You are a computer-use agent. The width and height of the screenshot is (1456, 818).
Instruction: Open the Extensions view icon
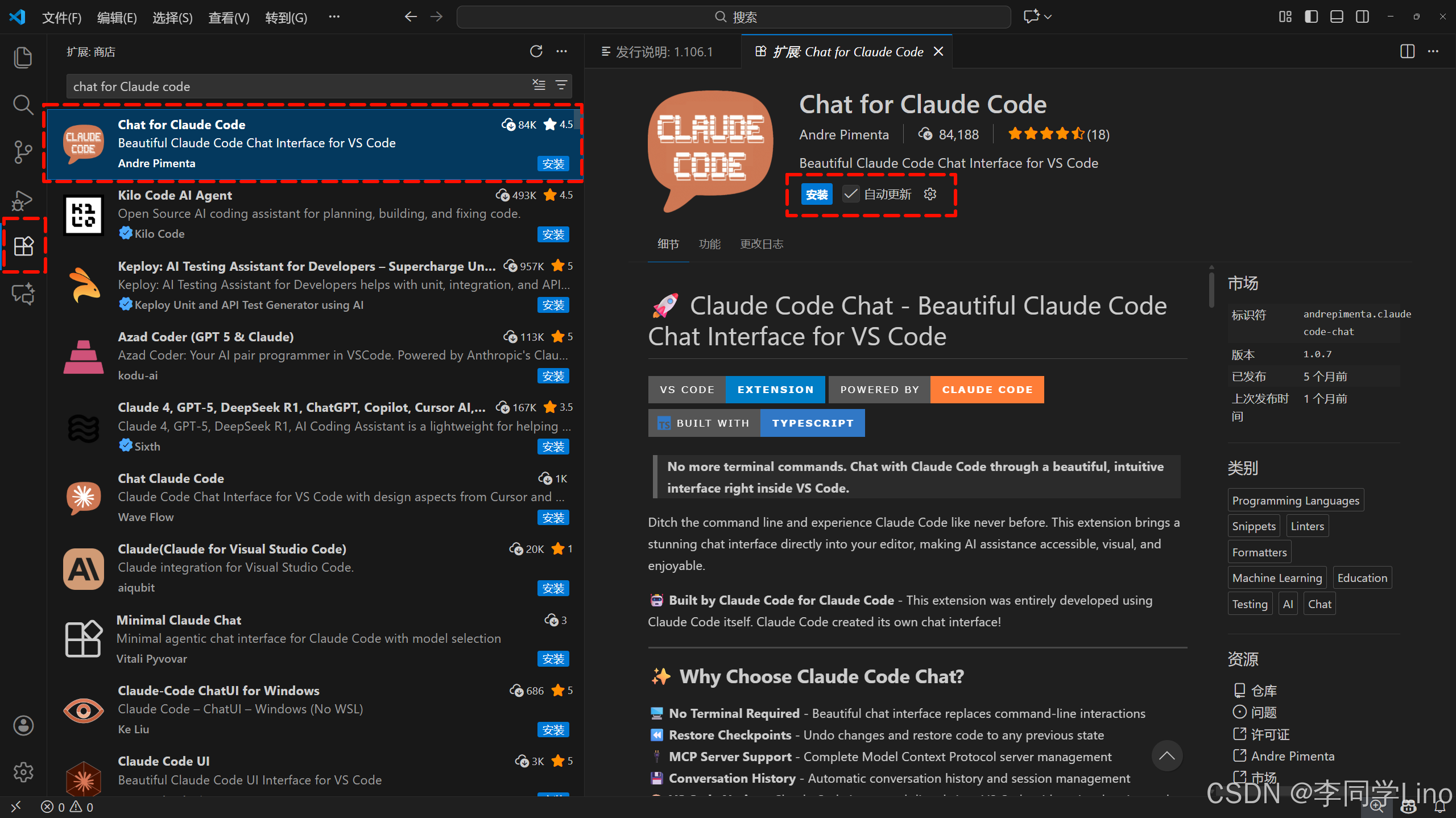(23, 246)
